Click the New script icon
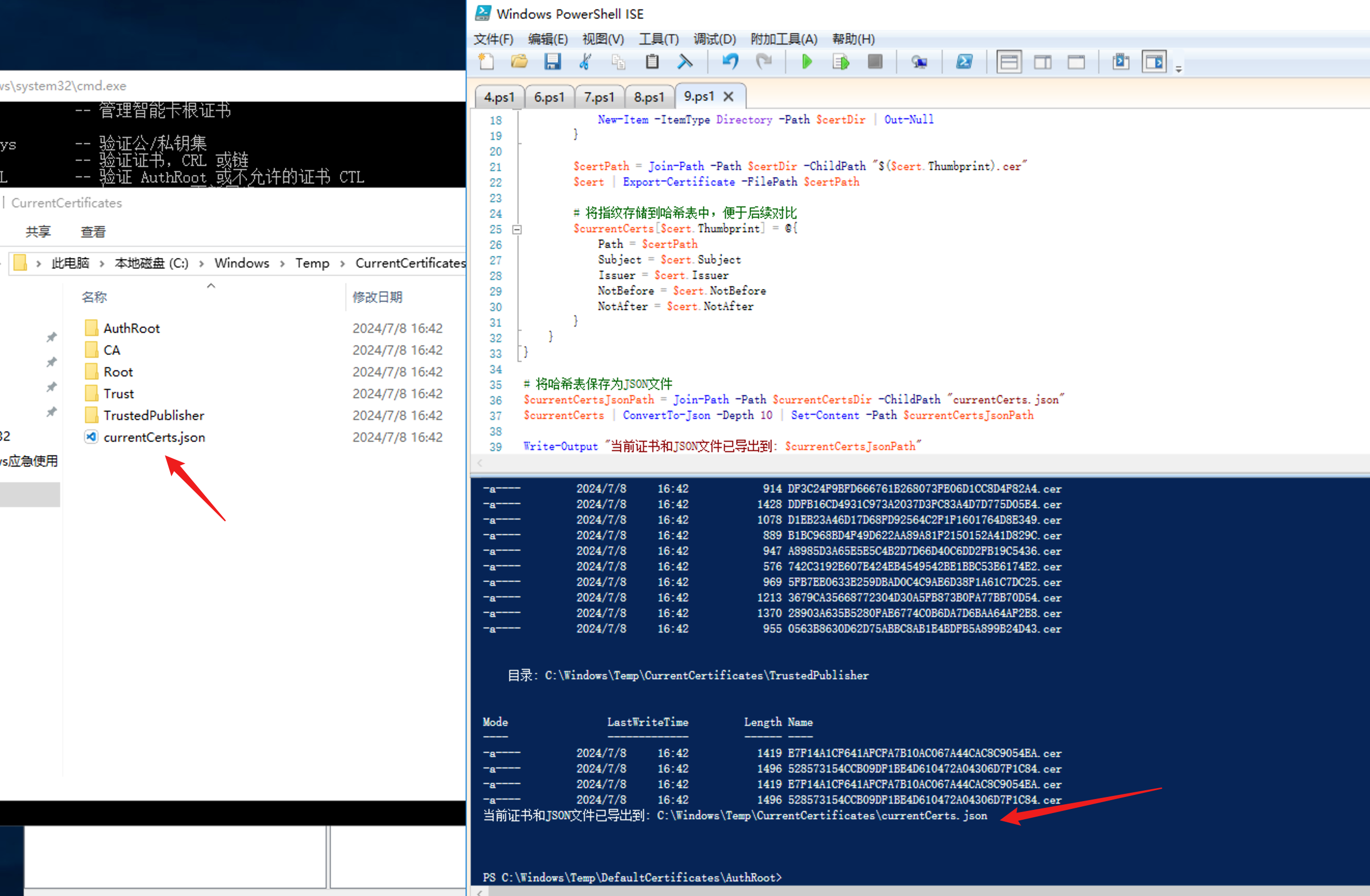The height and width of the screenshot is (896, 1370). point(486,62)
